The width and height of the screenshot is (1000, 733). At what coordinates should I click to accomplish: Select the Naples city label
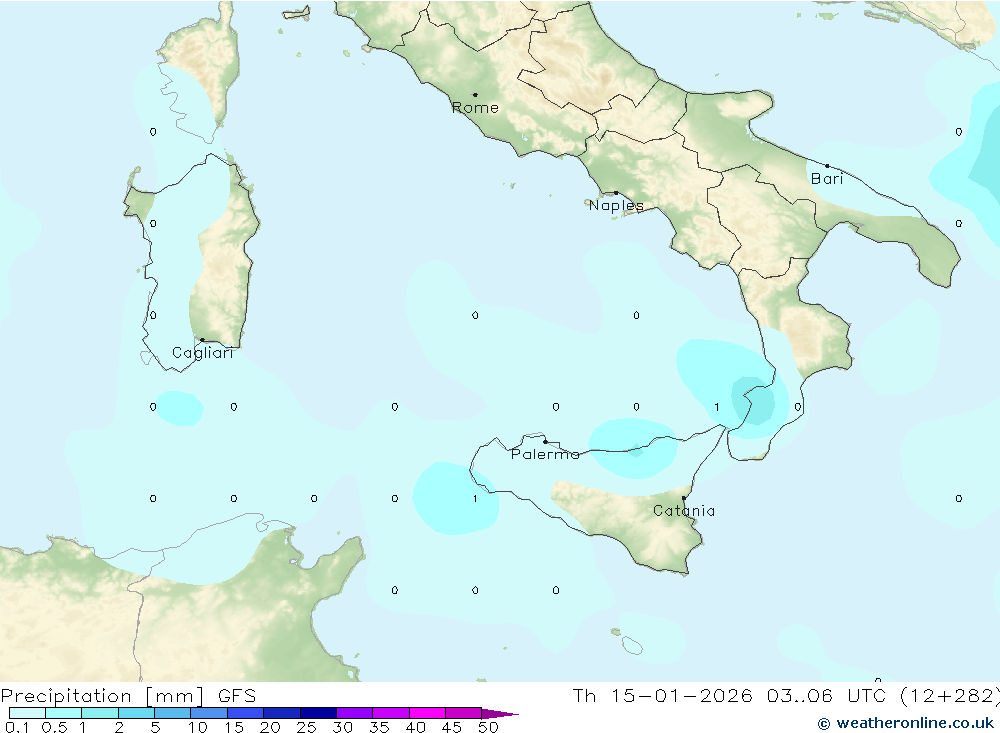[616, 205]
